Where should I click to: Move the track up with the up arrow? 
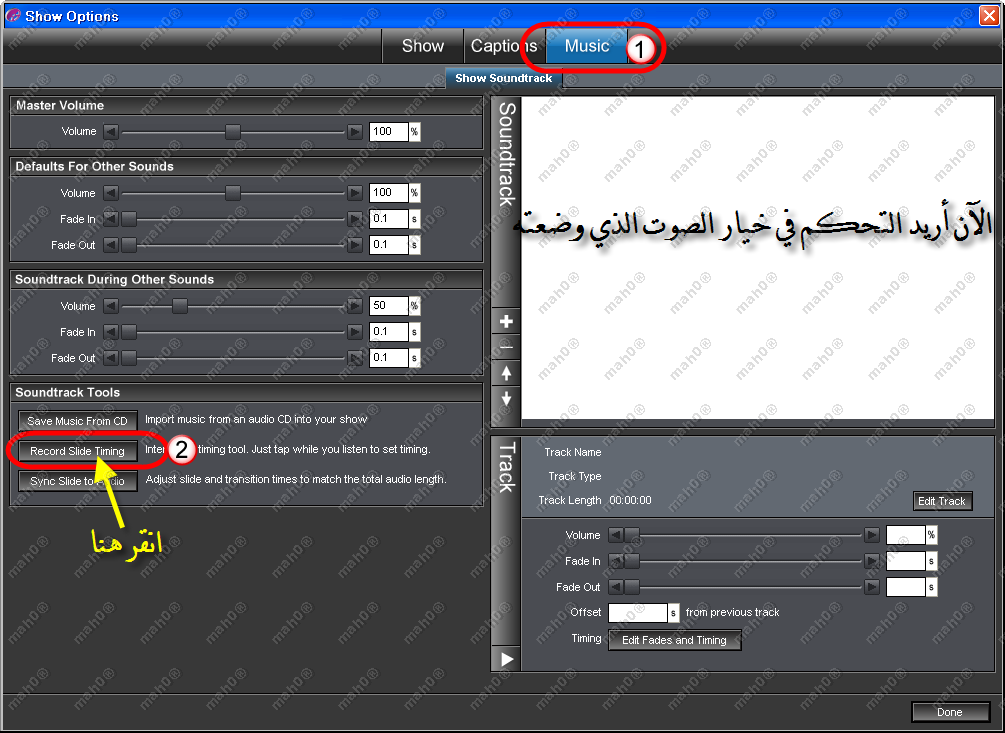click(506, 373)
